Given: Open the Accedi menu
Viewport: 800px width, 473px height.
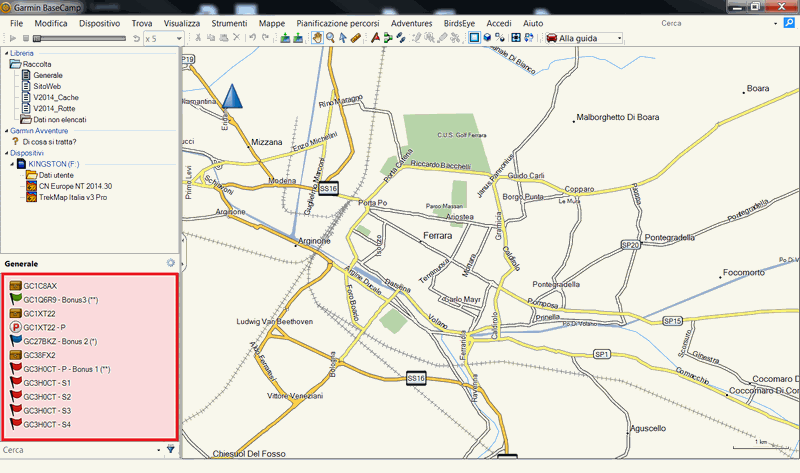Looking at the screenshot, I should [499, 23].
